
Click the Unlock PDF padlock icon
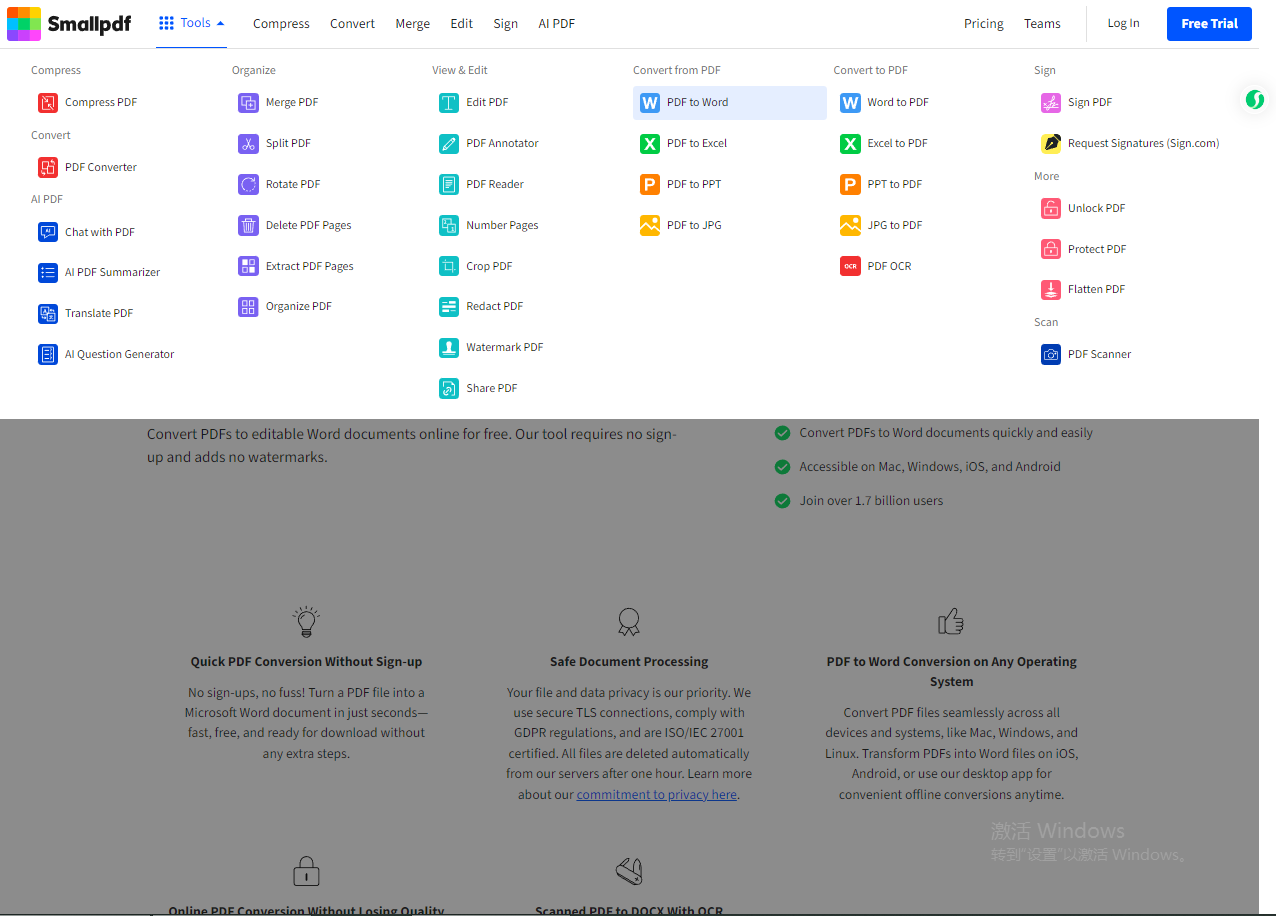tap(1051, 208)
